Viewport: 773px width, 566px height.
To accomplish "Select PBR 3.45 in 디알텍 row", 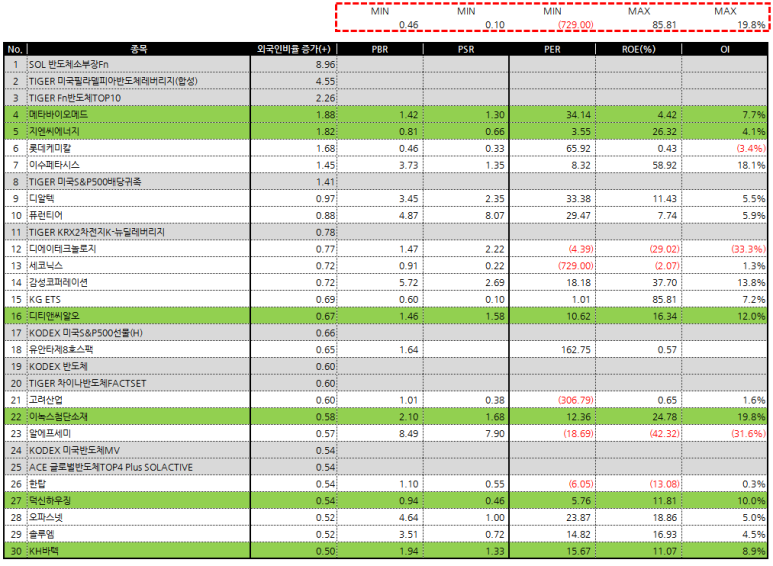I will pos(409,199).
